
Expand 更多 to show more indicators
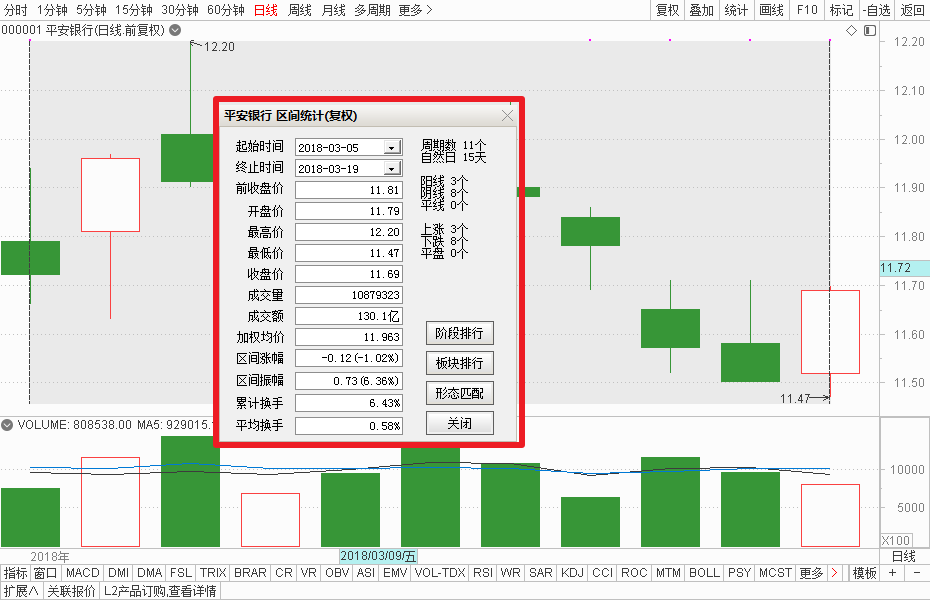(811, 573)
